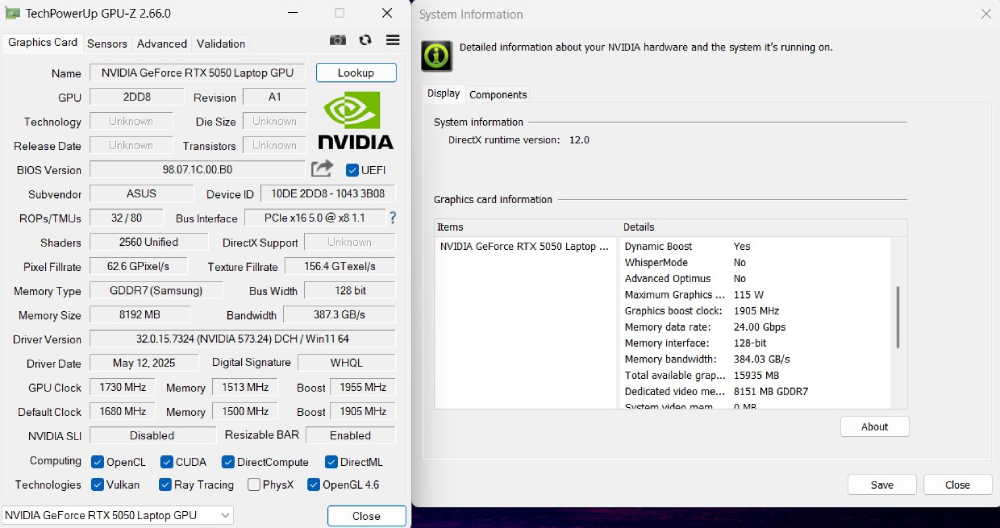Switch to the Validation tab

coord(221,44)
